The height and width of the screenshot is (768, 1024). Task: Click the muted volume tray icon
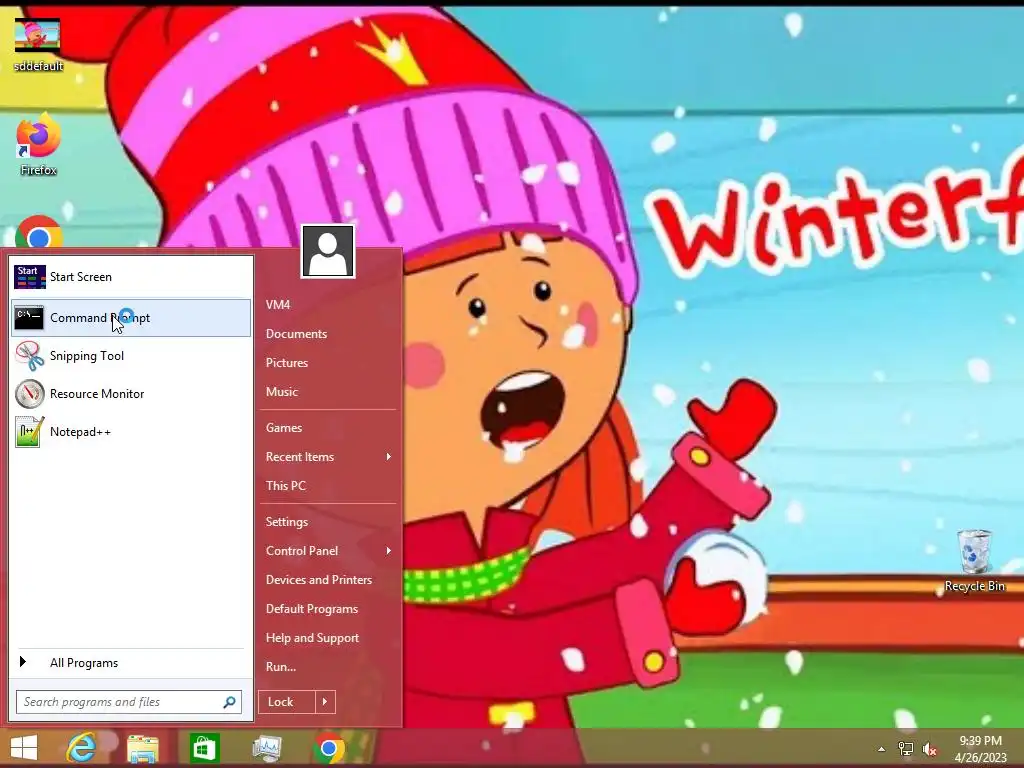930,749
